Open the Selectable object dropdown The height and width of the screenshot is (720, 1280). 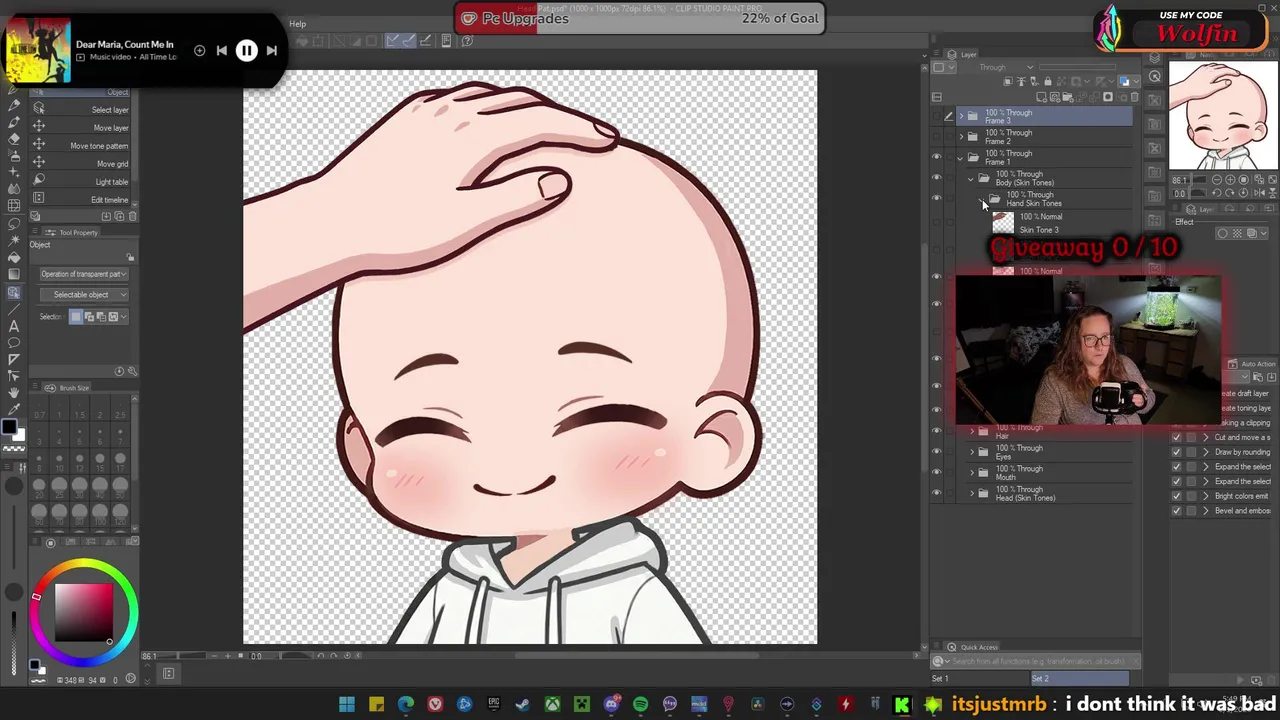click(84, 295)
